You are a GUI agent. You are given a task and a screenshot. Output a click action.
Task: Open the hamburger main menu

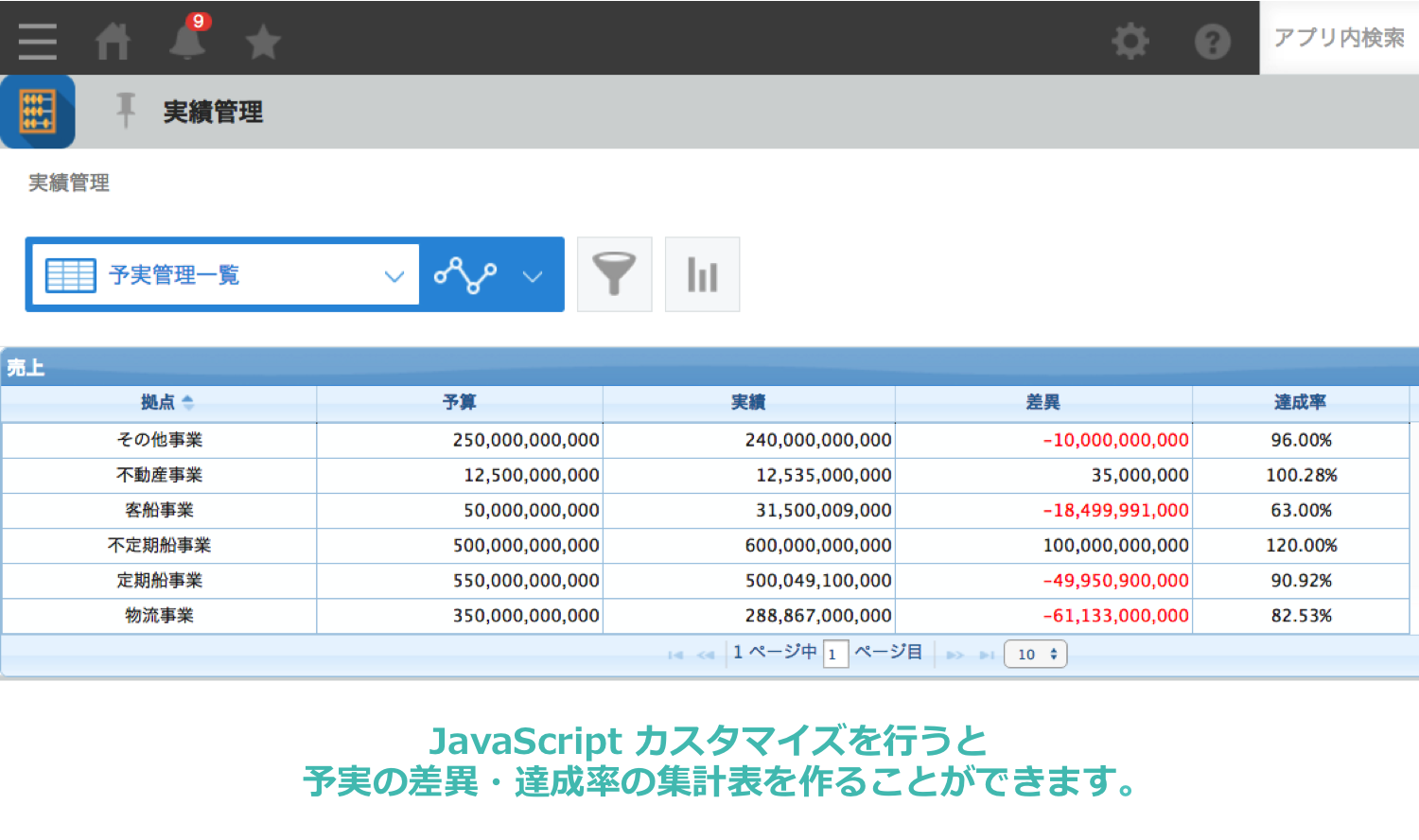38,42
